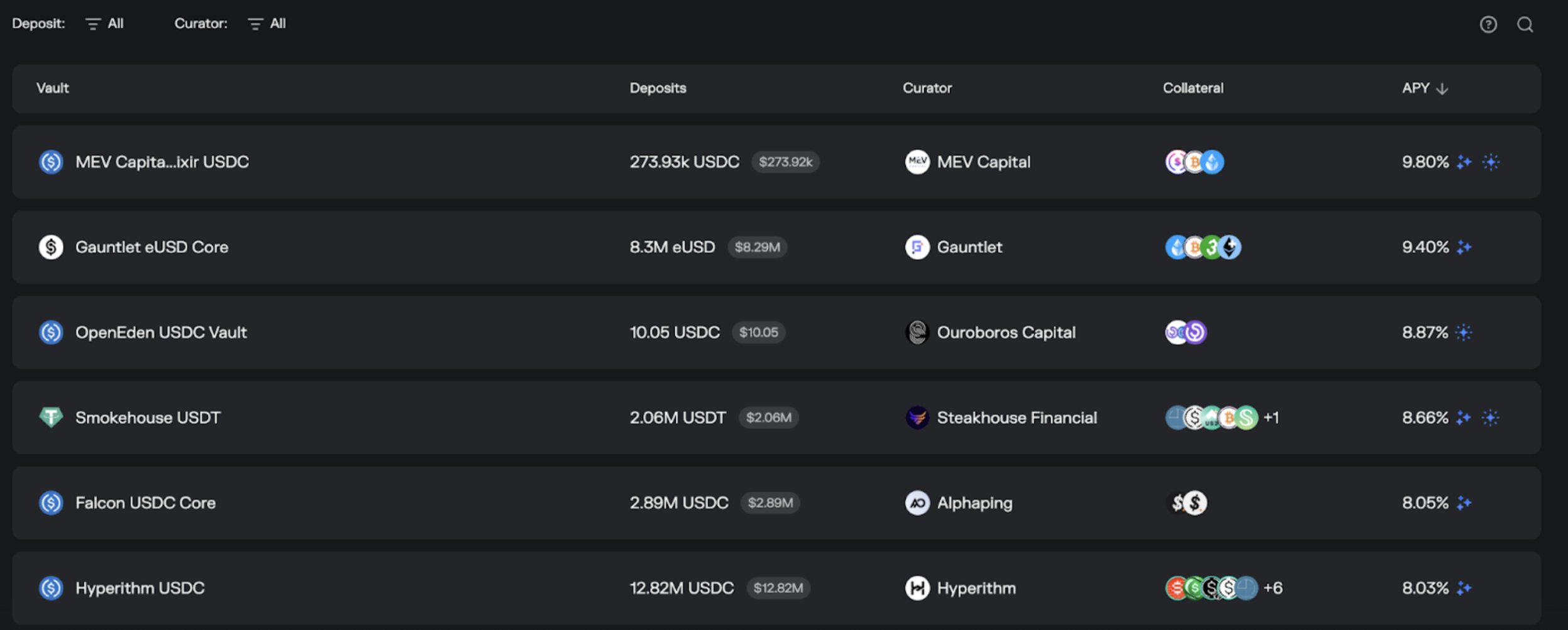Image resolution: width=1568 pixels, height=630 pixels.
Task: Open the Curator filter dropdown
Action: click(x=267, y=24)
